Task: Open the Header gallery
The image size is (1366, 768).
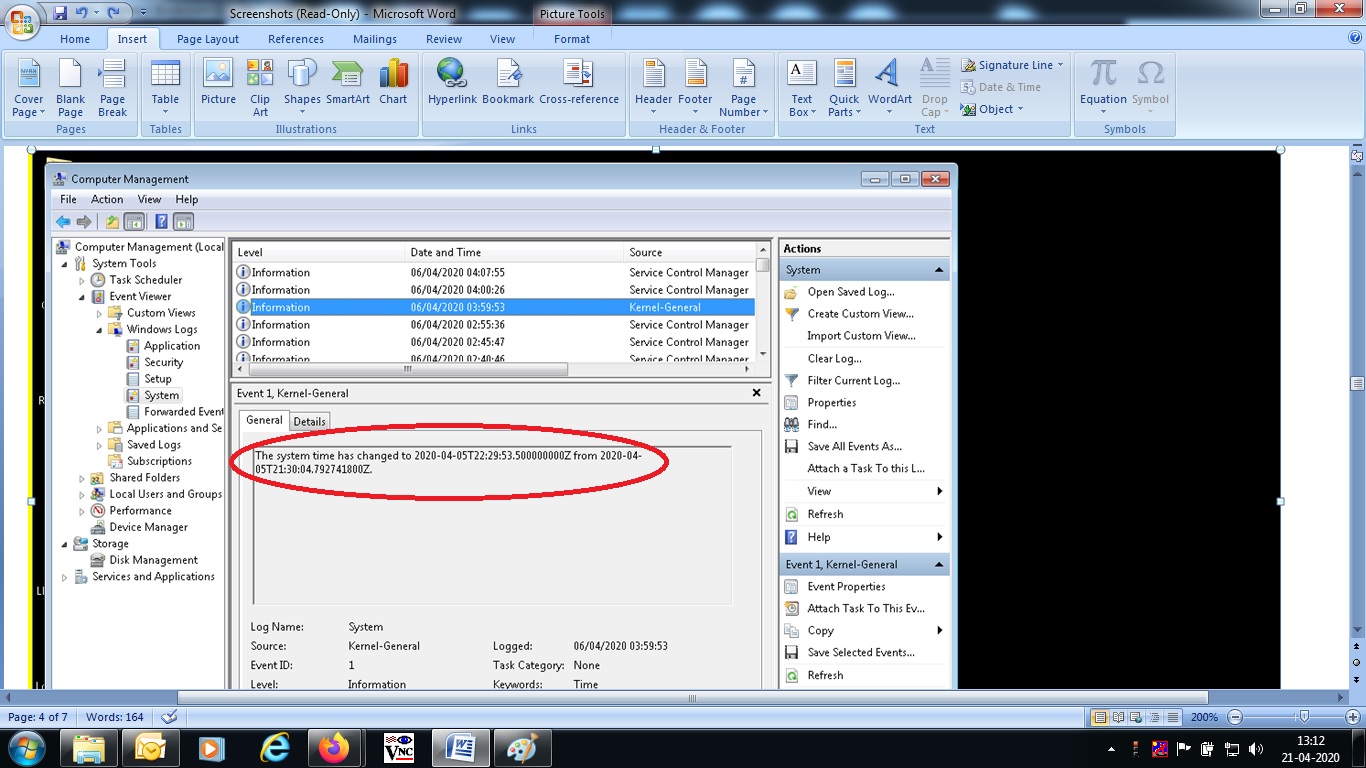Action: [653, 88]
